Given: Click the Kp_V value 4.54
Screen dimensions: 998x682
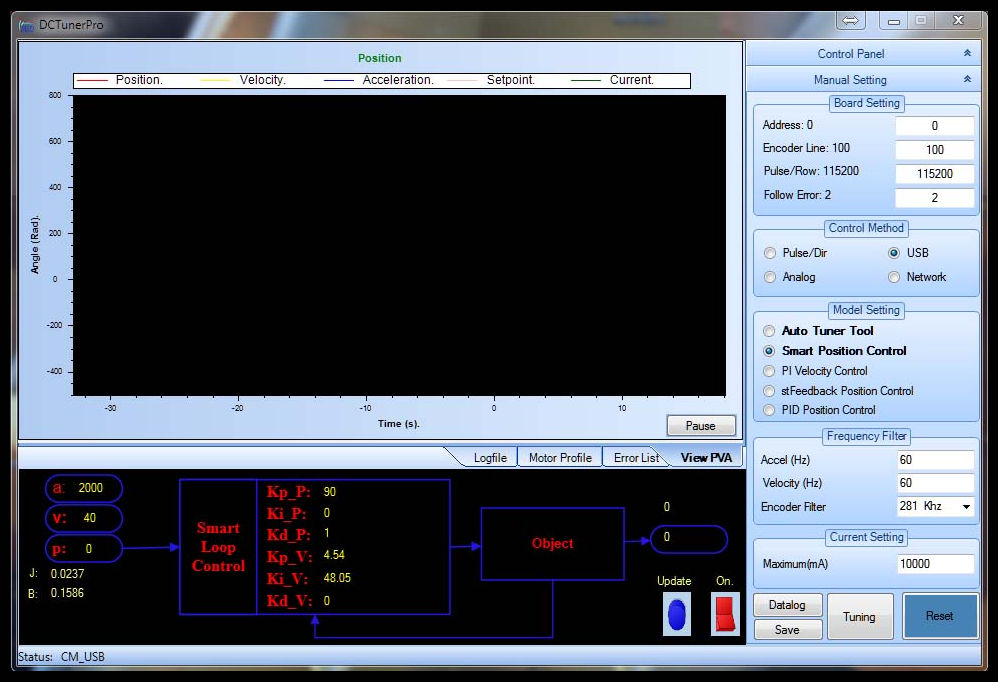Looking at the screenshot, I should click(334, 555).
